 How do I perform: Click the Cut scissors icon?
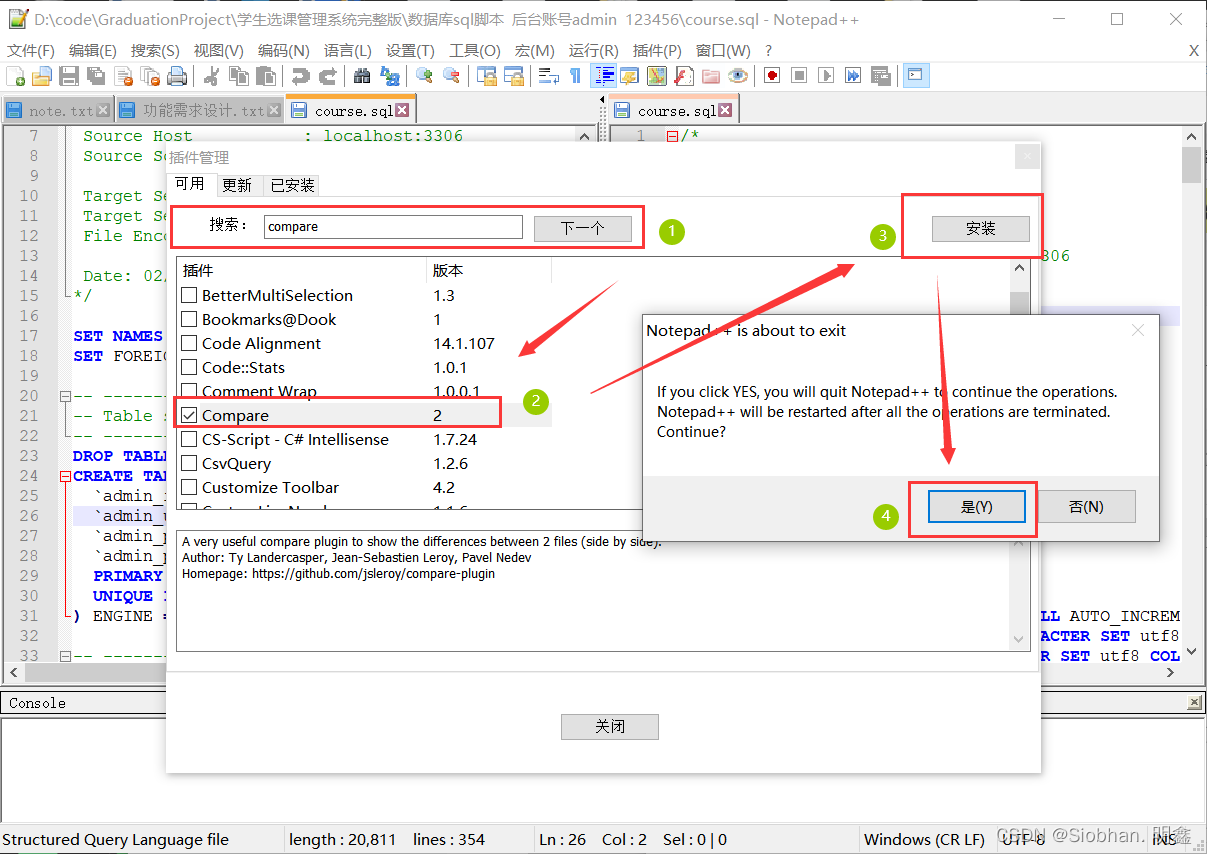(x=212, y=76)
